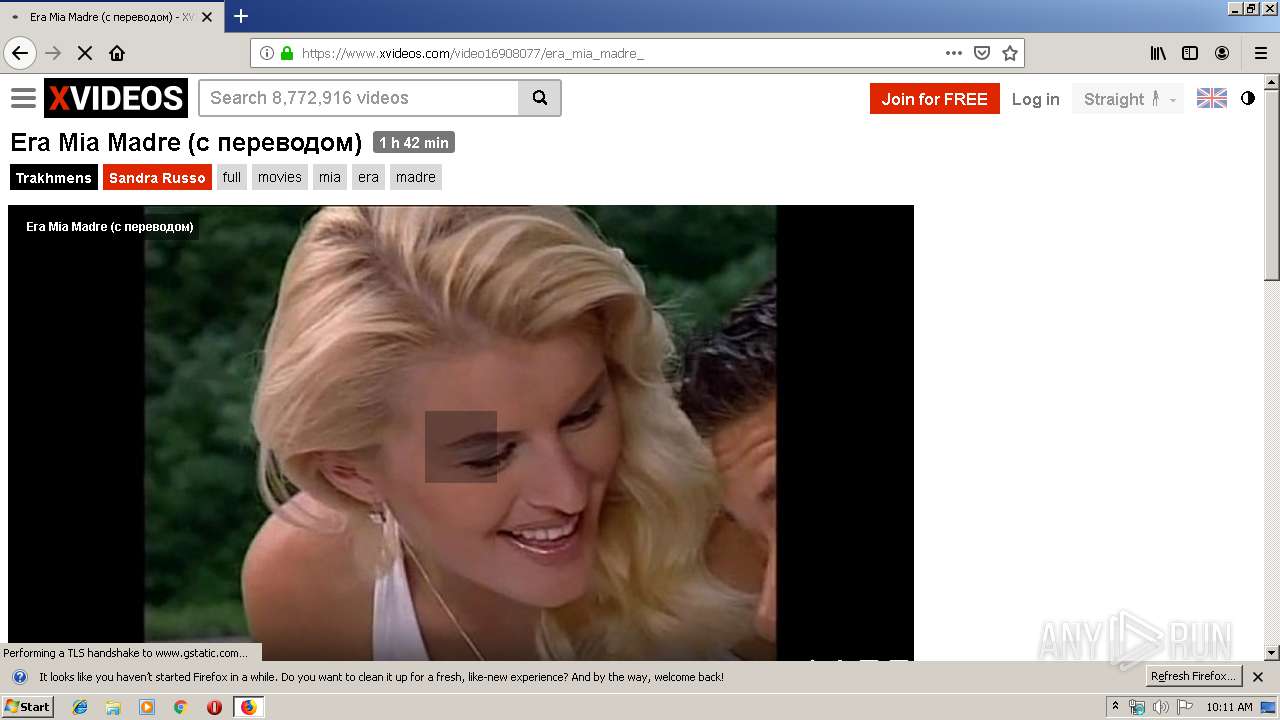
Task: Launch Opera from the taskbar
Action: tap(214, 707)
